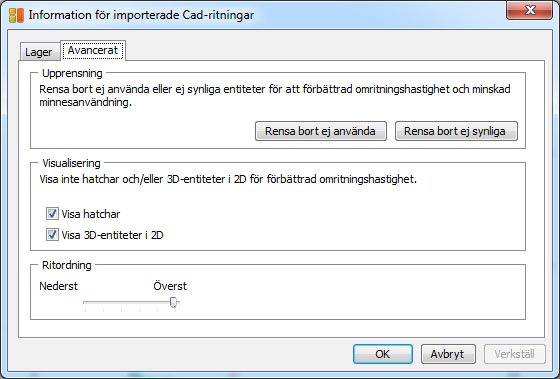560x379 pixels.
Task: Click Rensa bort ej synliga button
Action: pyautogui.click(x=456, y=131)
